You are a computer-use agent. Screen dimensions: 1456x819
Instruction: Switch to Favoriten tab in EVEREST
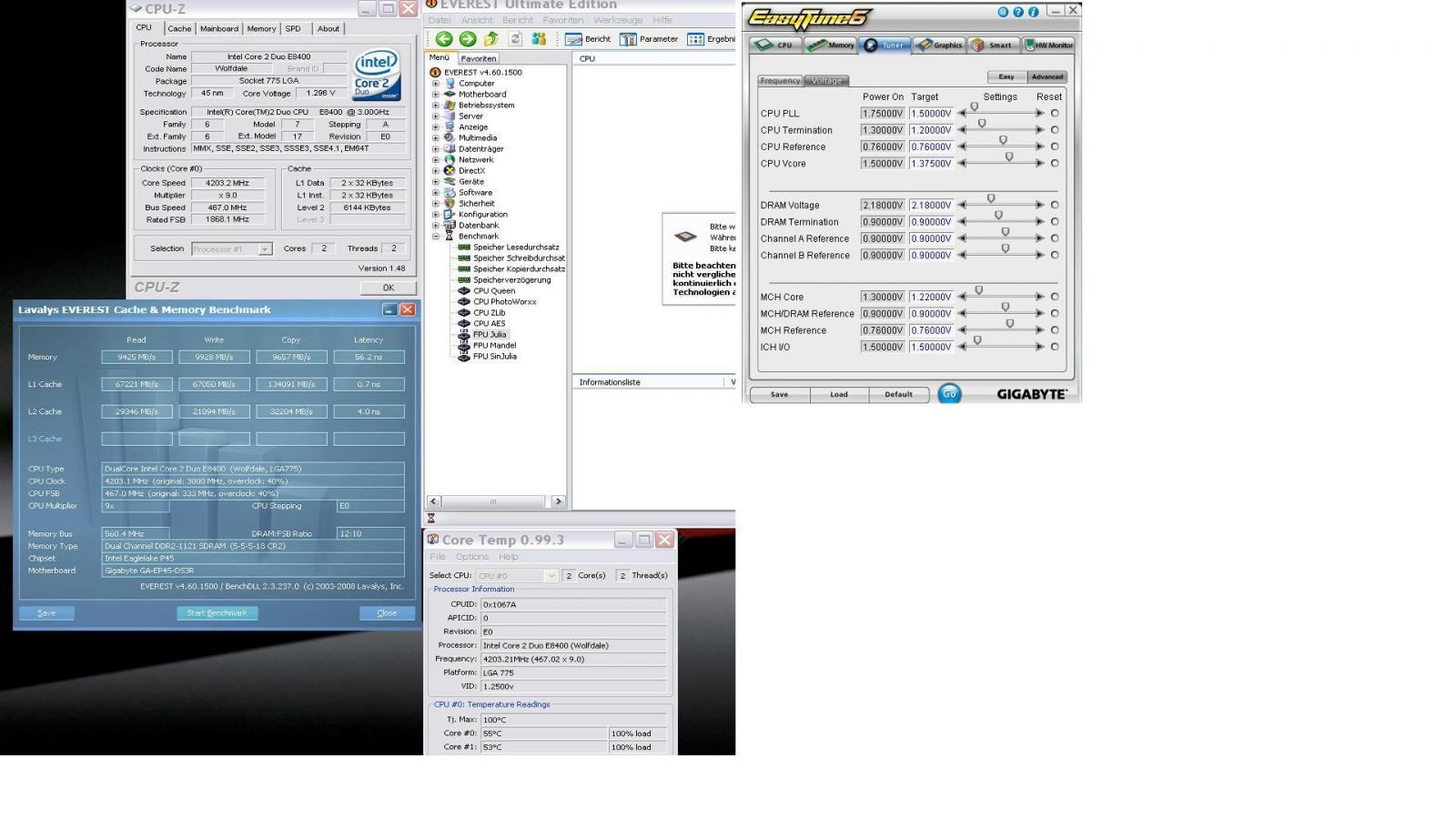(x=479, y=58)
